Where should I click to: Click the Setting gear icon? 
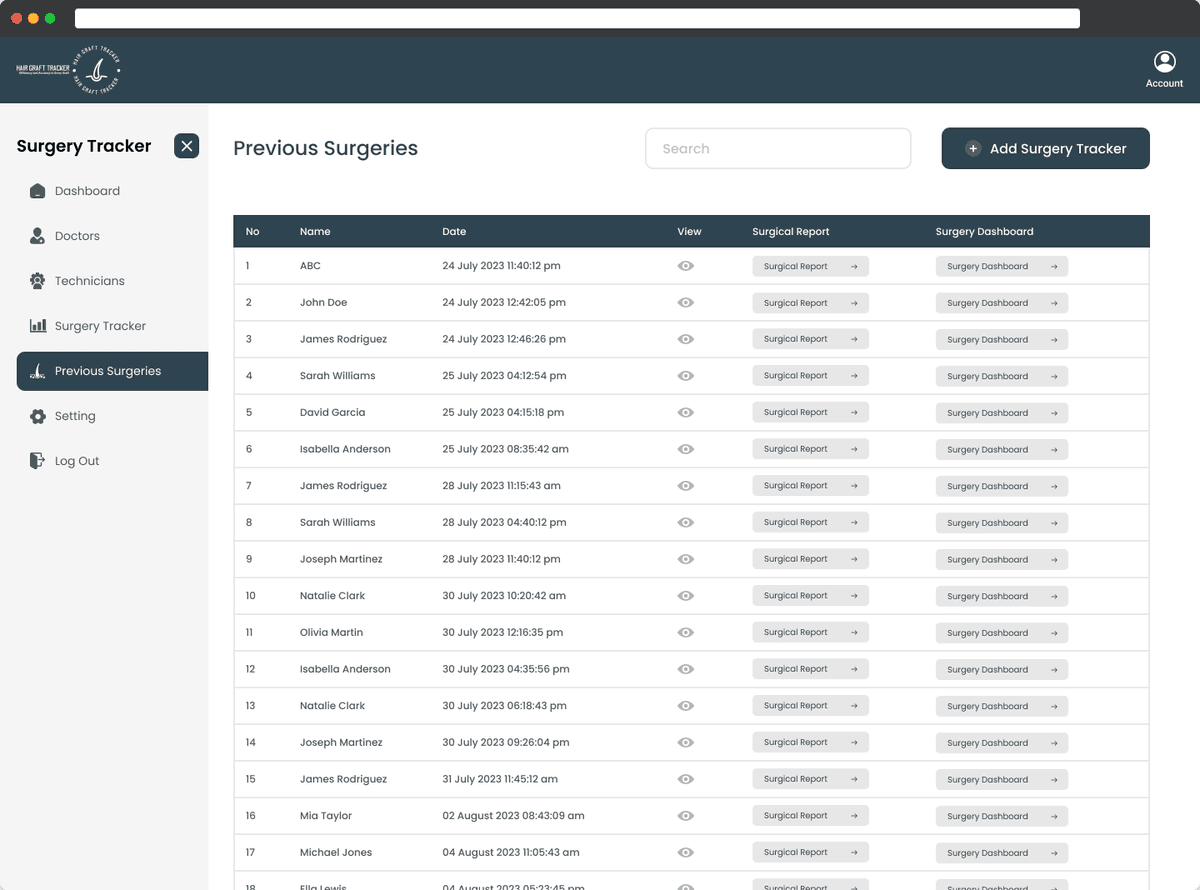(38, 416)
